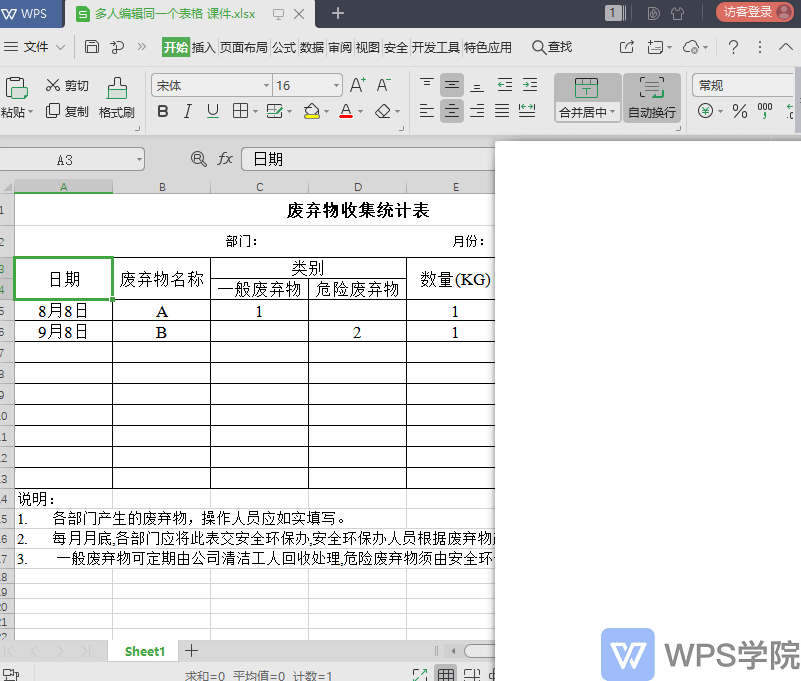The height and width of the screenshot is (681, 801).
Task: Toggle Bold formatting
Action: (x=162, y=111)
